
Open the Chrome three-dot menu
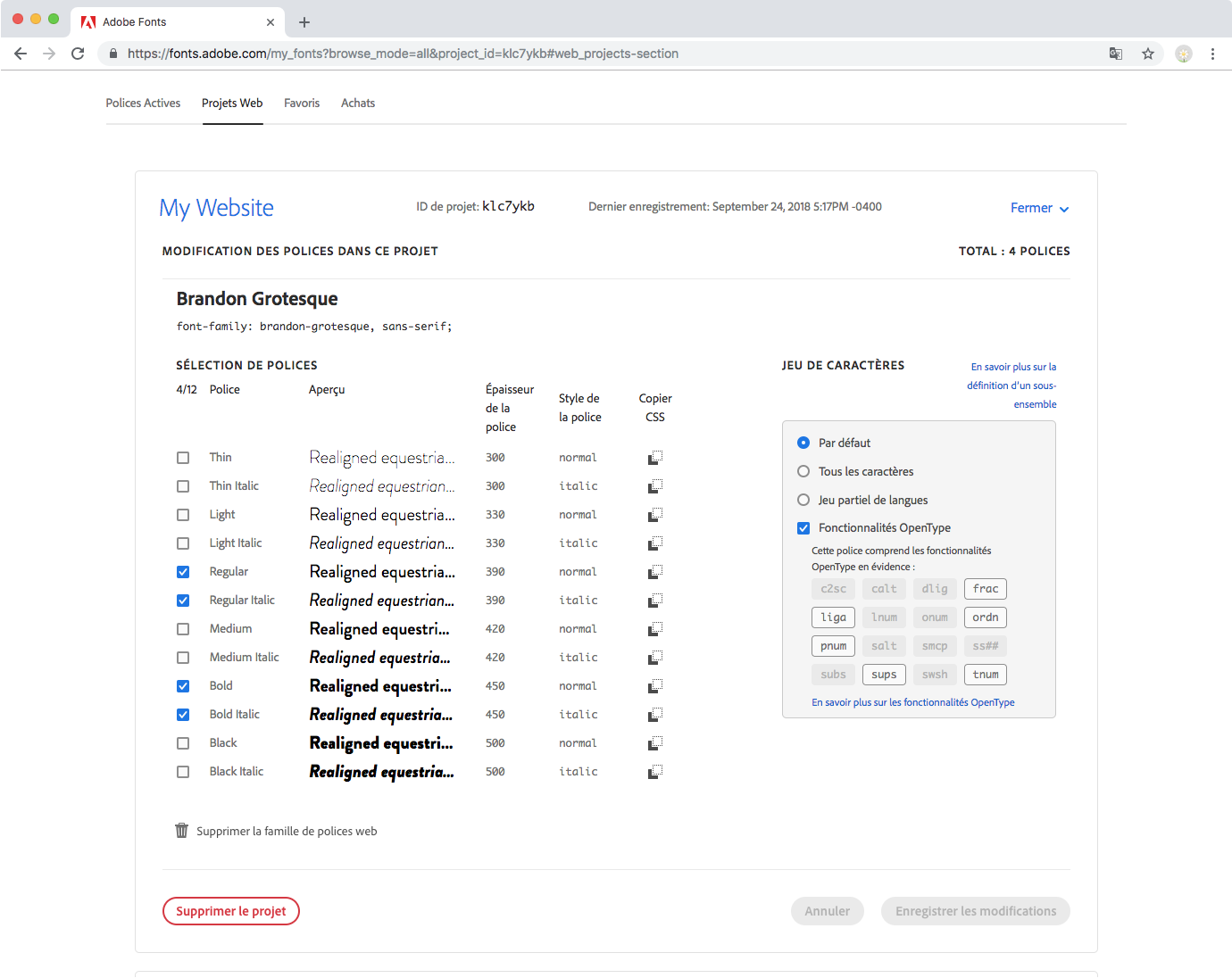(1212, 54)
